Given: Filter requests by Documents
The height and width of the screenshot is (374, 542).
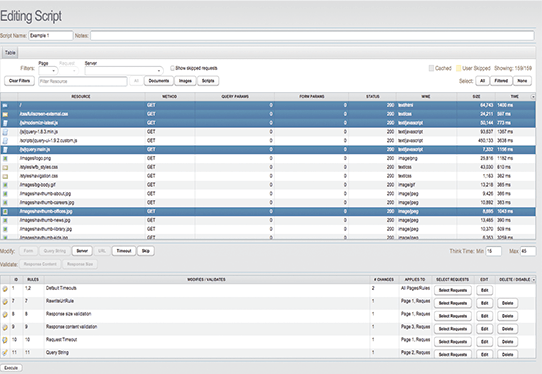Looking at the screenshot, I should click(159, 81).
